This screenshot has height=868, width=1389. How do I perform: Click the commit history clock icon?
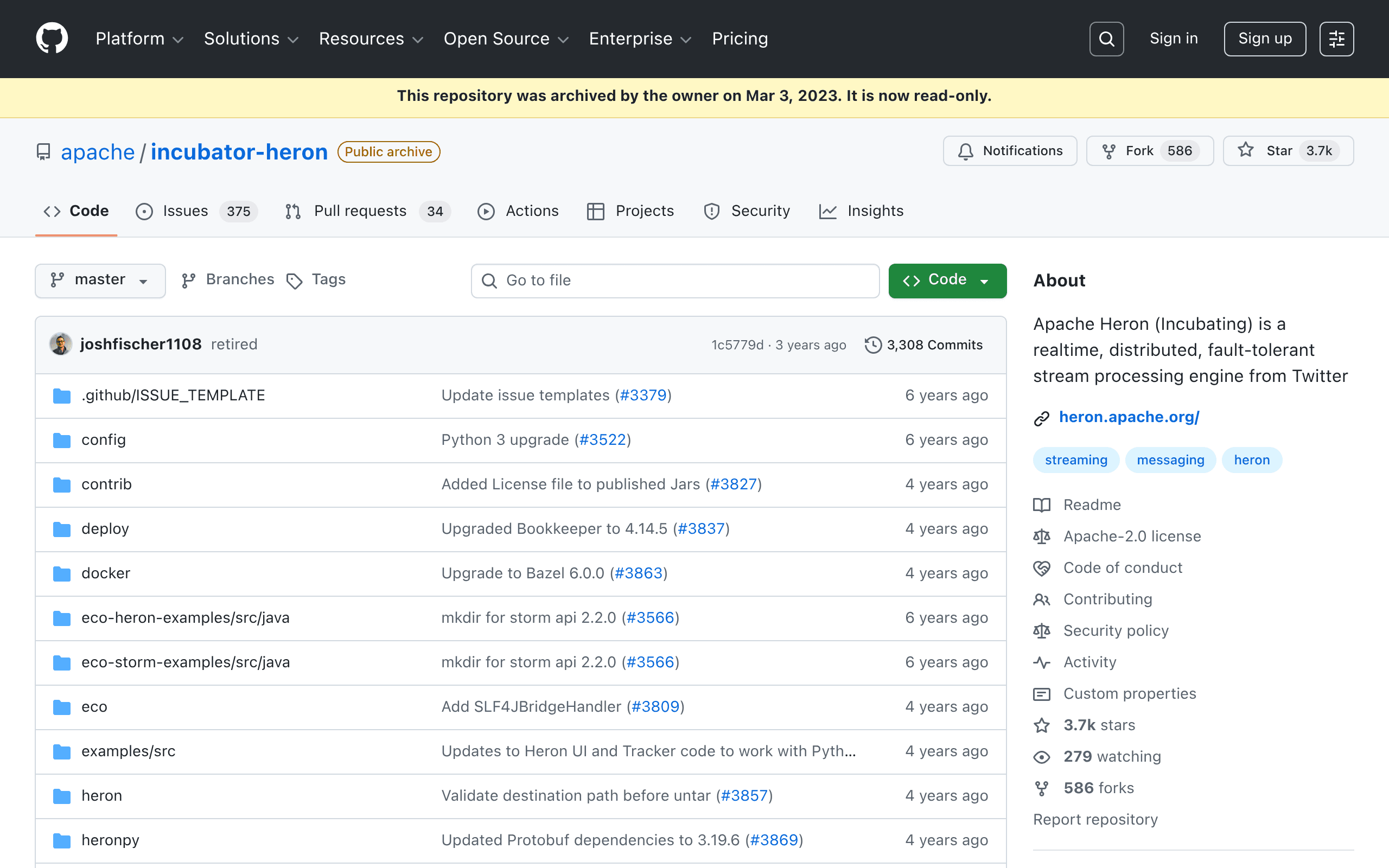(873, 344)
